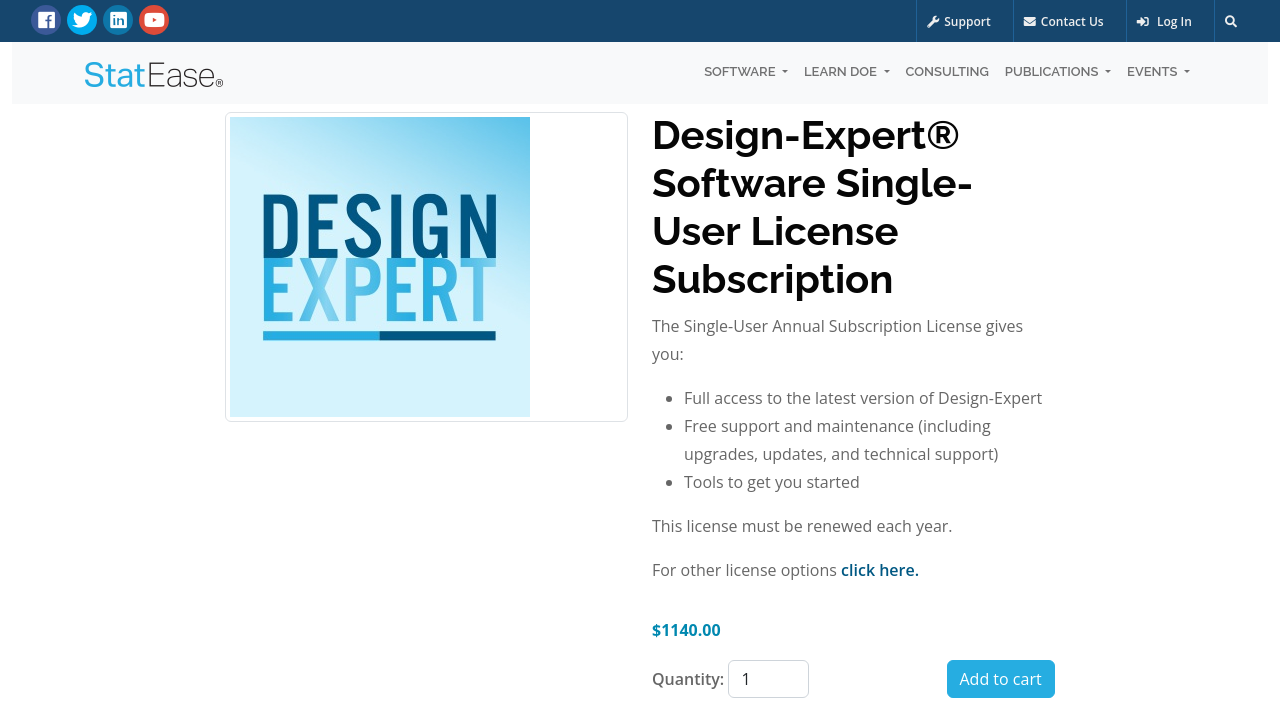
Task: Click the search magnifier icon
Action: (1231, 21)
